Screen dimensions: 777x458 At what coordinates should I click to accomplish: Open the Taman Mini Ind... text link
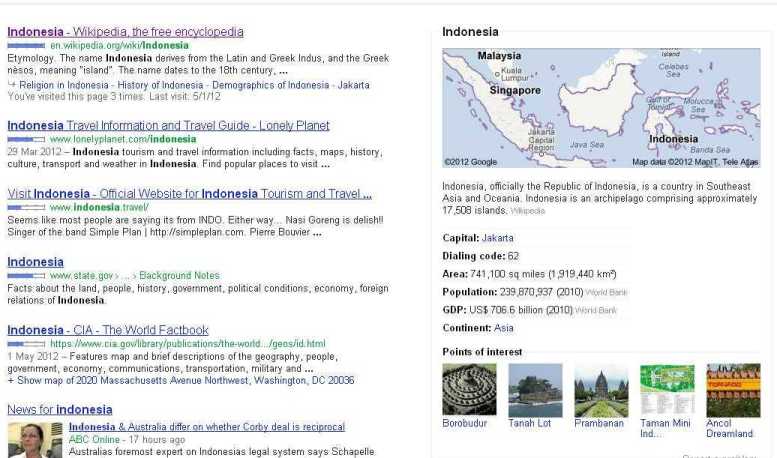pyautogui.click(x=666, y=428)
